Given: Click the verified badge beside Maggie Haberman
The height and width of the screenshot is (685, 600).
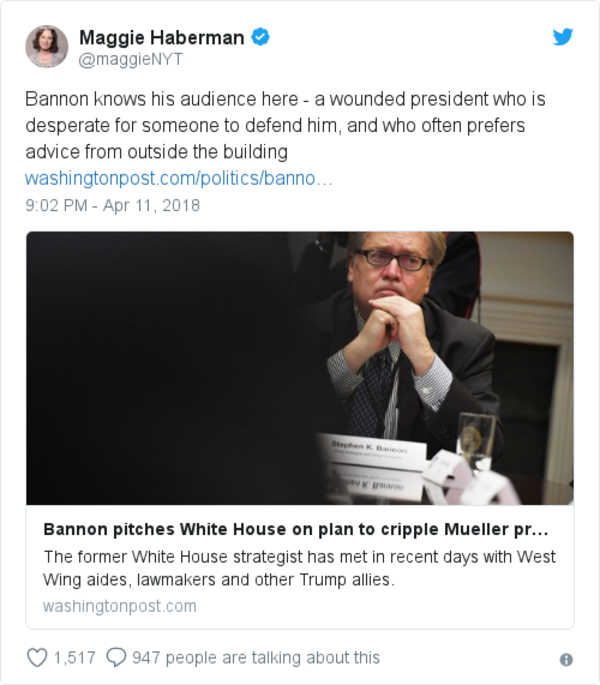Looking at the screenshot, I should click(260, 38).
